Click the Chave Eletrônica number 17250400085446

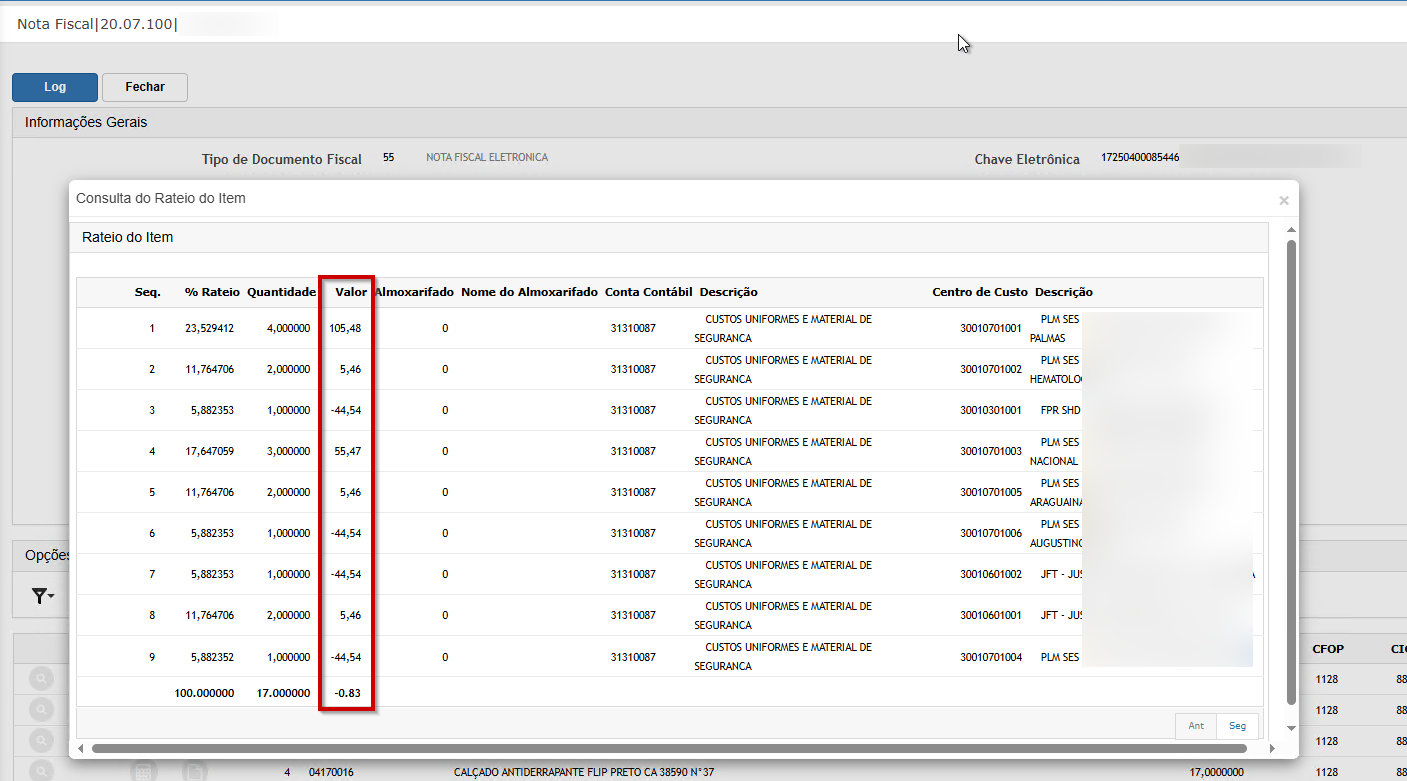[1140, 157]
